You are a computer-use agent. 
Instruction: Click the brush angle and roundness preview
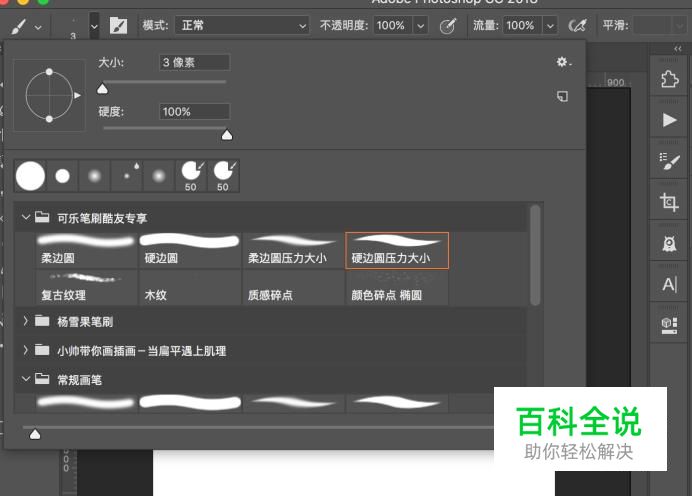(x=49, y=95)
